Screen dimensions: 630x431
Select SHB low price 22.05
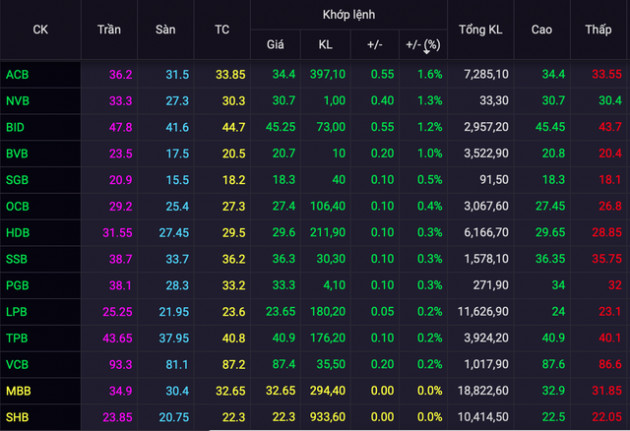tap(607, 417)
